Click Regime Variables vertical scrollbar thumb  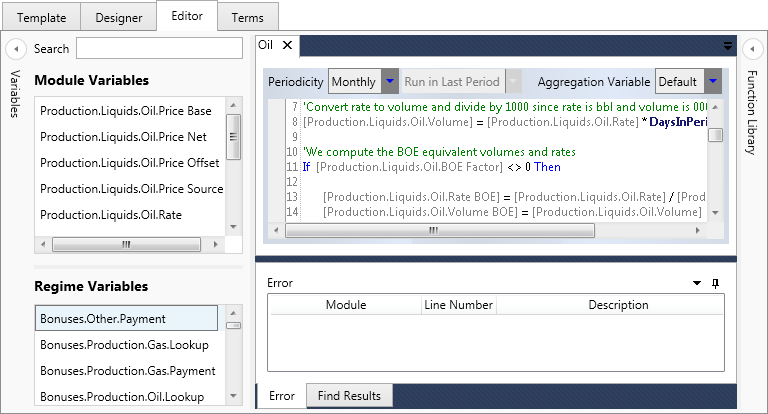point(233,325)
